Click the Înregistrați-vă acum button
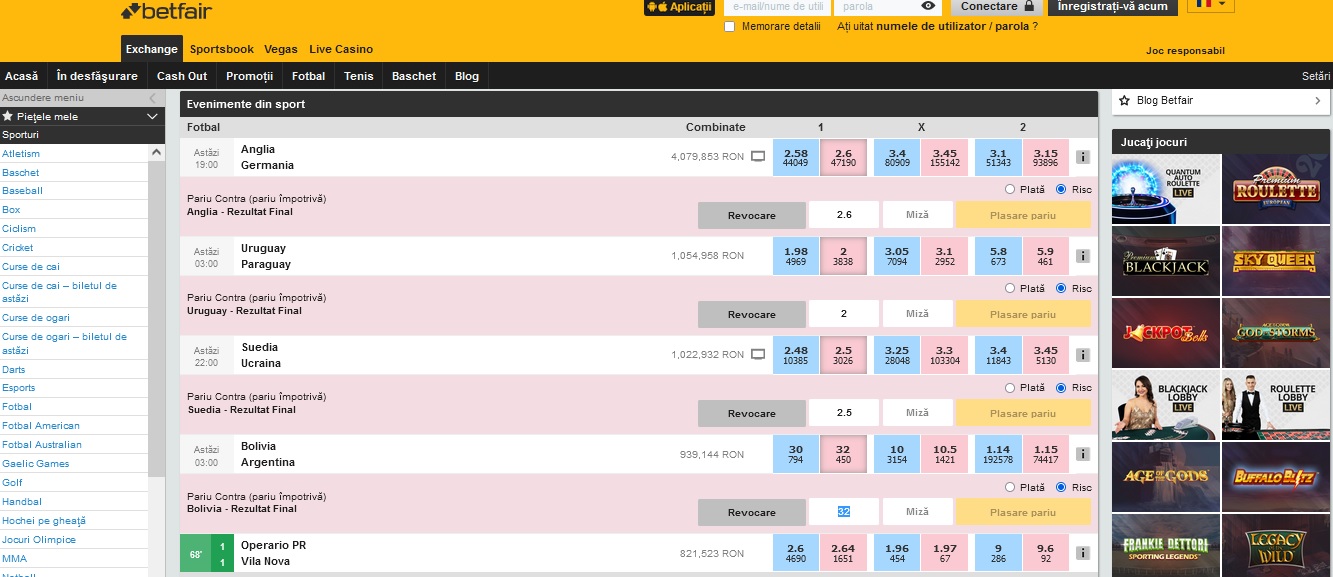The width and height of the screenshot is (1333, 577). [x=1112, y=6]
